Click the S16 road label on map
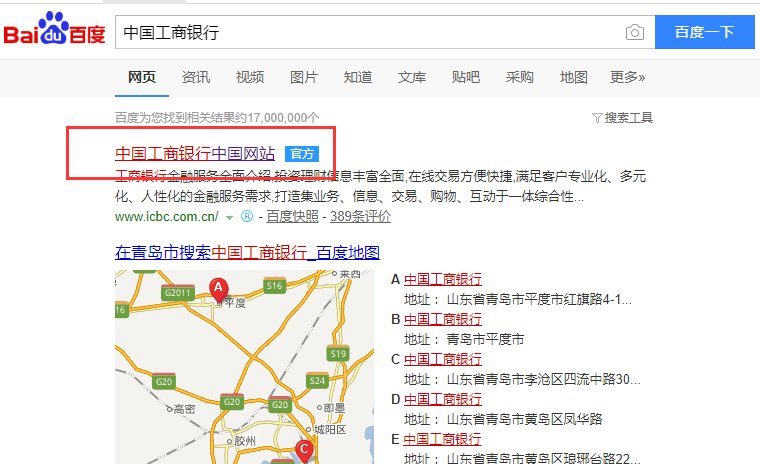Screen dimensions: 760x464 pyautogui.click(x=274, y=286)
